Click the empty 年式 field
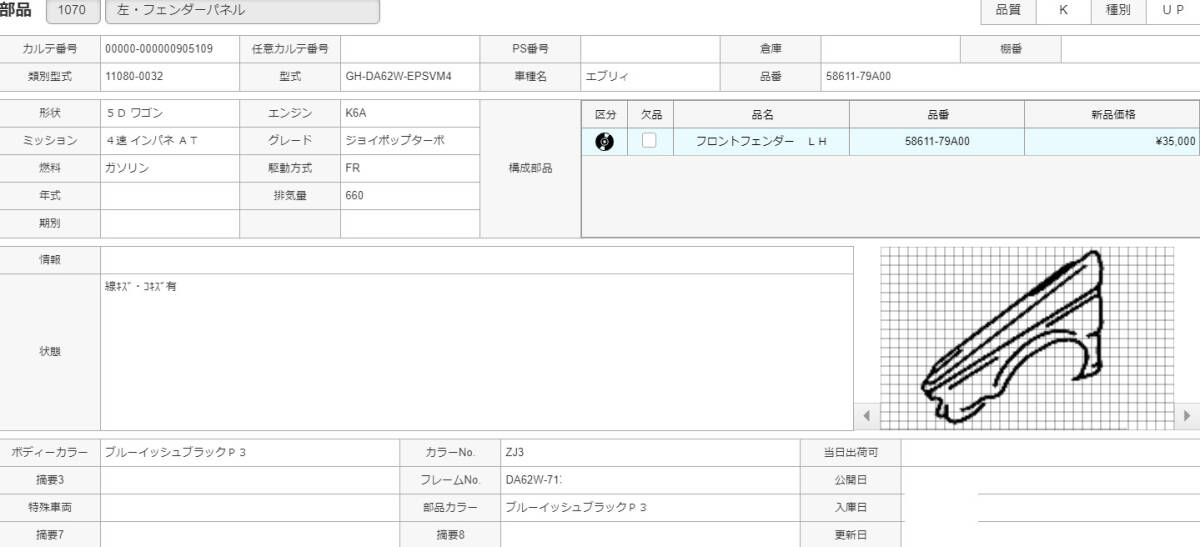This screenshot has height=547, width=1200. (170, 196)
